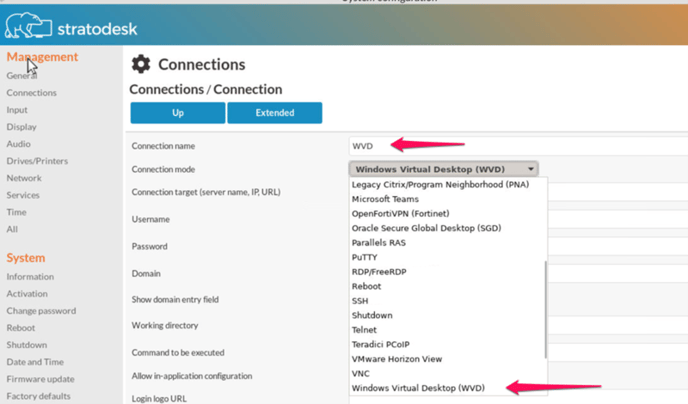Choose VNC connection mode
The image size is (688, 404).
pos(361,374)
